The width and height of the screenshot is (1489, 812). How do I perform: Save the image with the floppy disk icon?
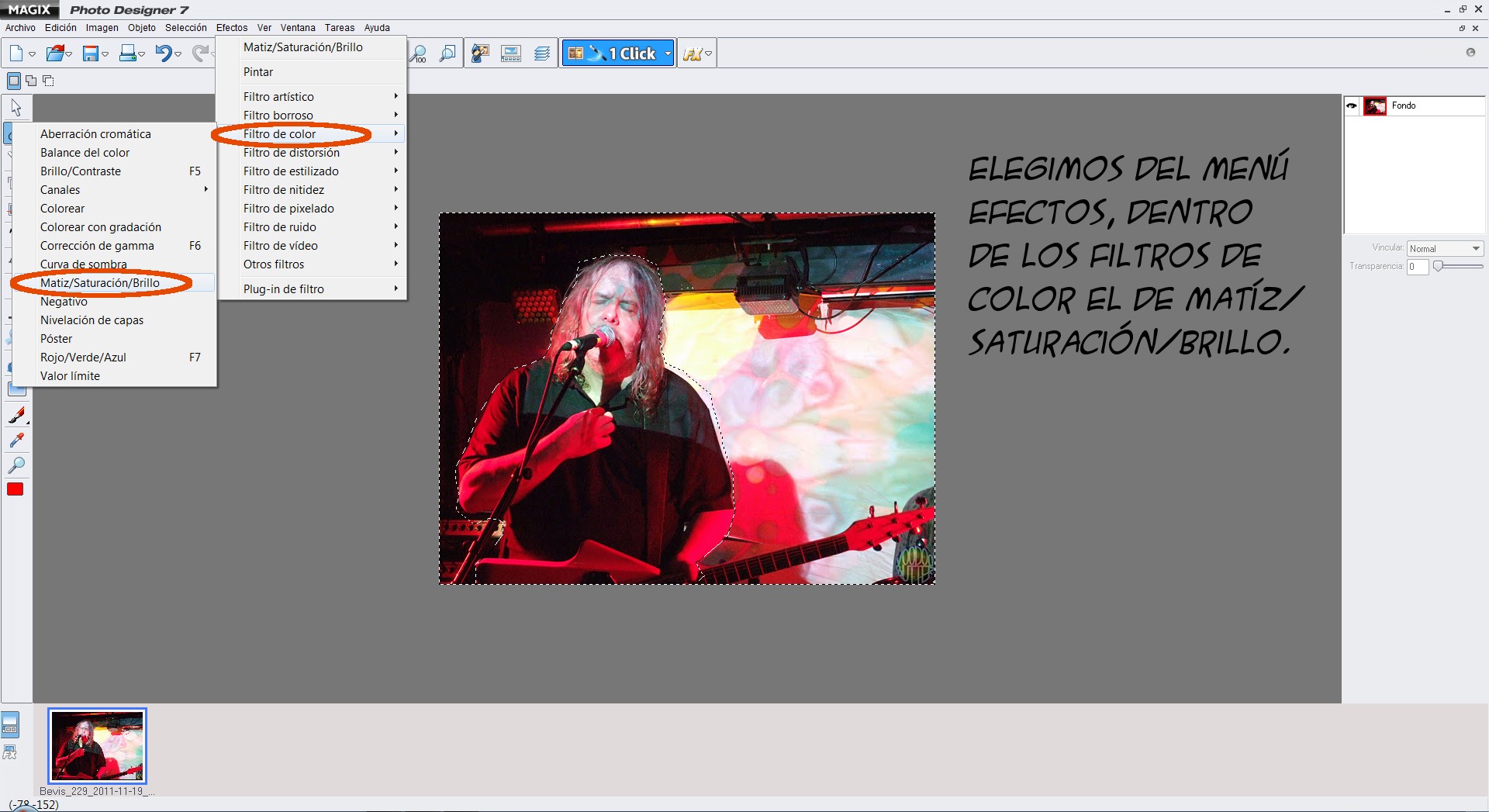click(91, 54)
